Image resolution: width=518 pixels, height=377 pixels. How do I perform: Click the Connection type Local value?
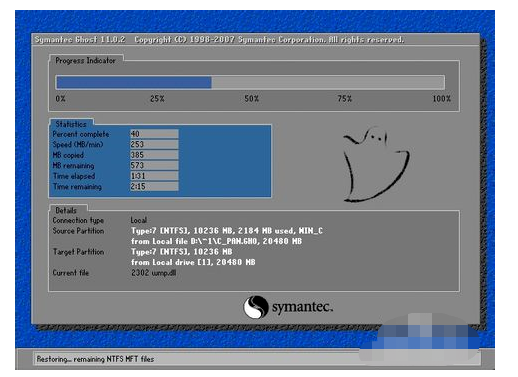click(x=139, y=220)
